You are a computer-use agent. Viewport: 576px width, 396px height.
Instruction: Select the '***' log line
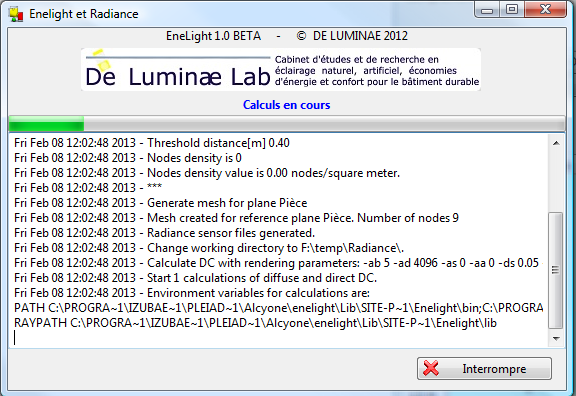[88, 188]
